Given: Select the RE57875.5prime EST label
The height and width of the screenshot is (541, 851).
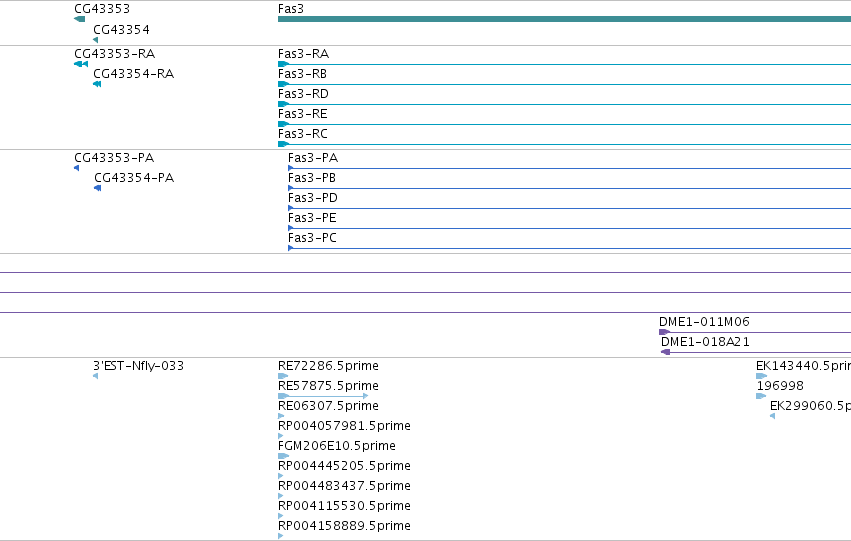Looking at the screenshot, I should tap(328, 386).
